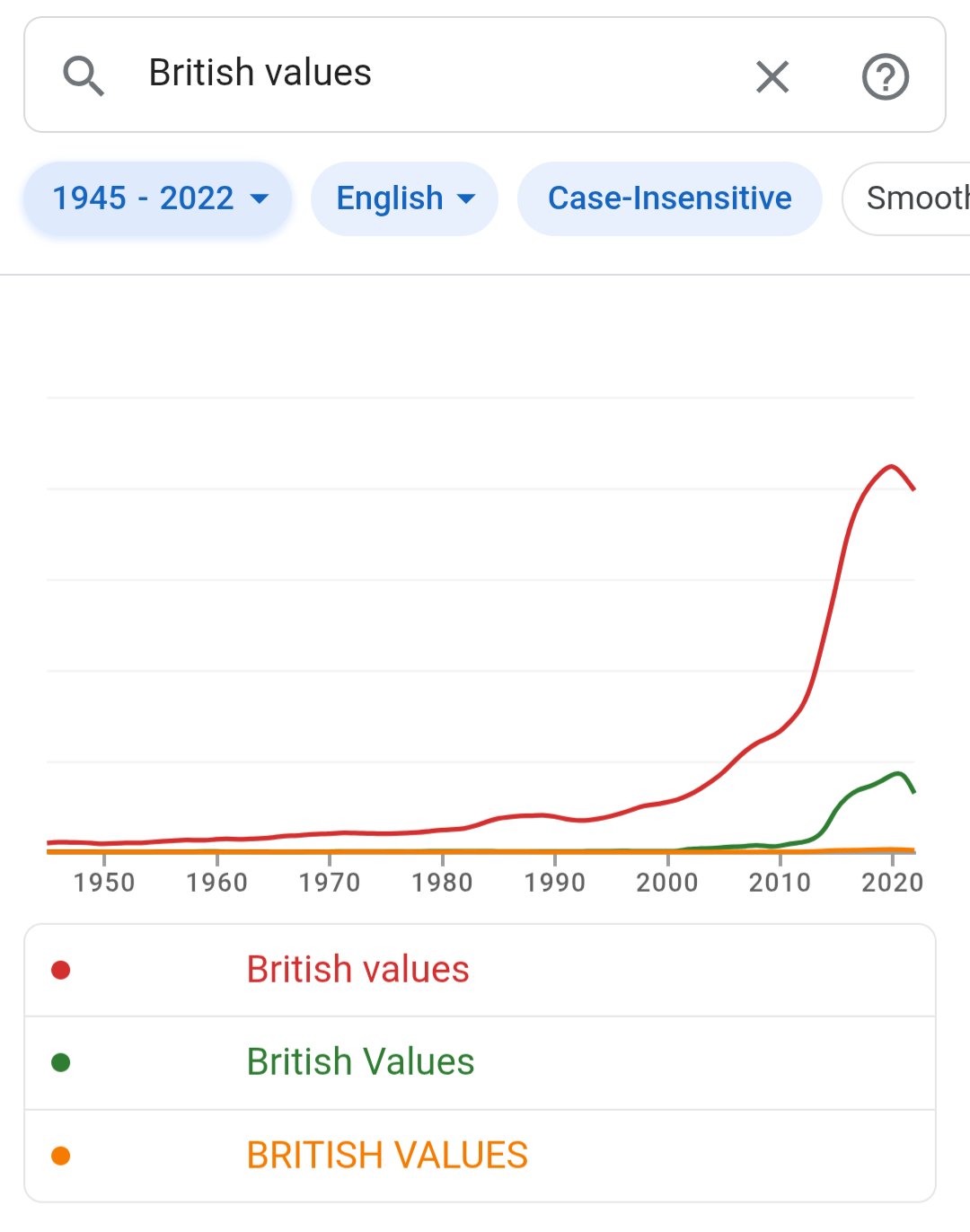
Task: Click the 1980 label on the x-axis
Action: click(x=442, y=883)
